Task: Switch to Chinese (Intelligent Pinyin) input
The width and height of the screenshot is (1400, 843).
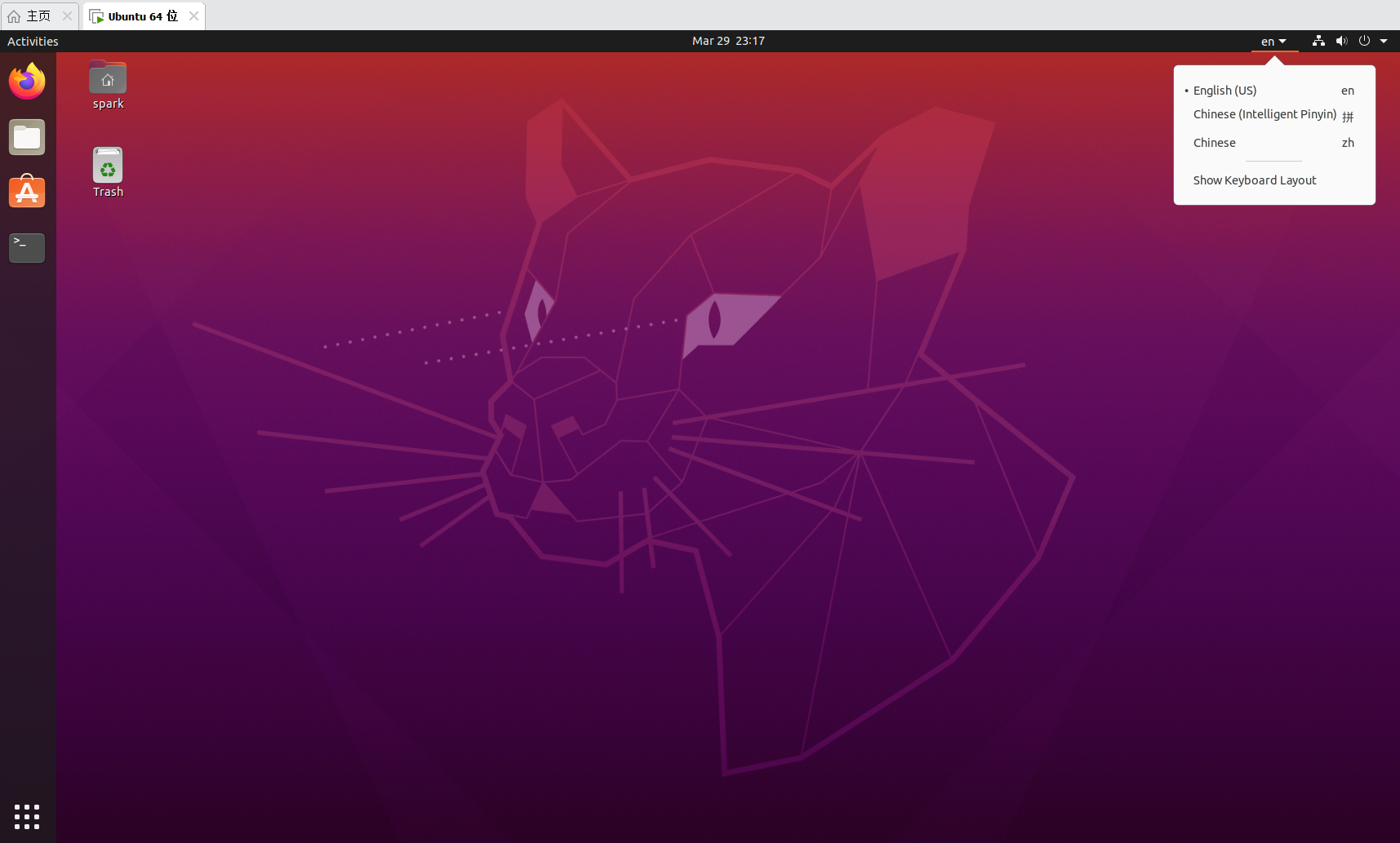Action: (x=1274, y=115)
